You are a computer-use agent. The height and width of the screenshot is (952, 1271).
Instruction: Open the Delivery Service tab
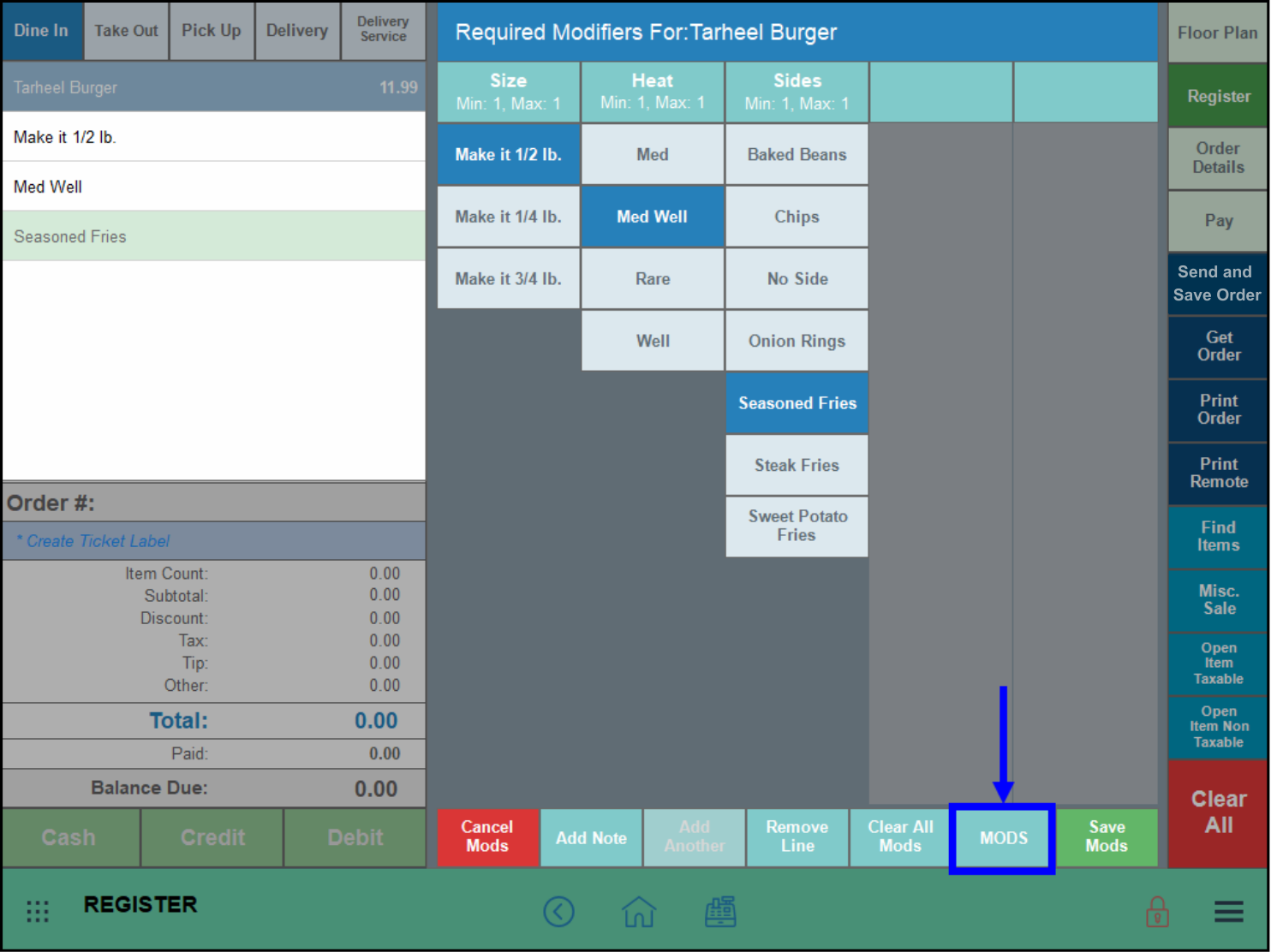[383, 31]
